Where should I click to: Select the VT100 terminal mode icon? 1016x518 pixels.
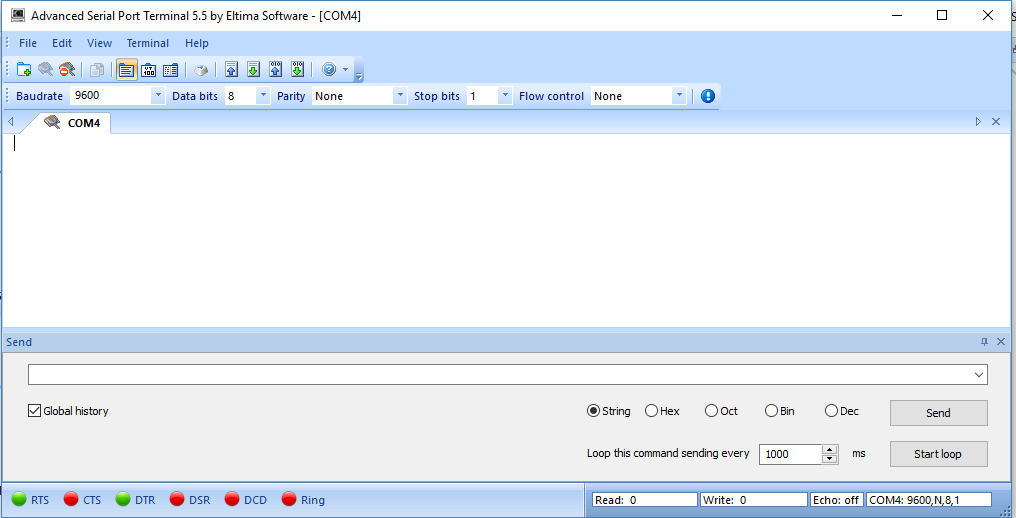click(x=149, y=70)
